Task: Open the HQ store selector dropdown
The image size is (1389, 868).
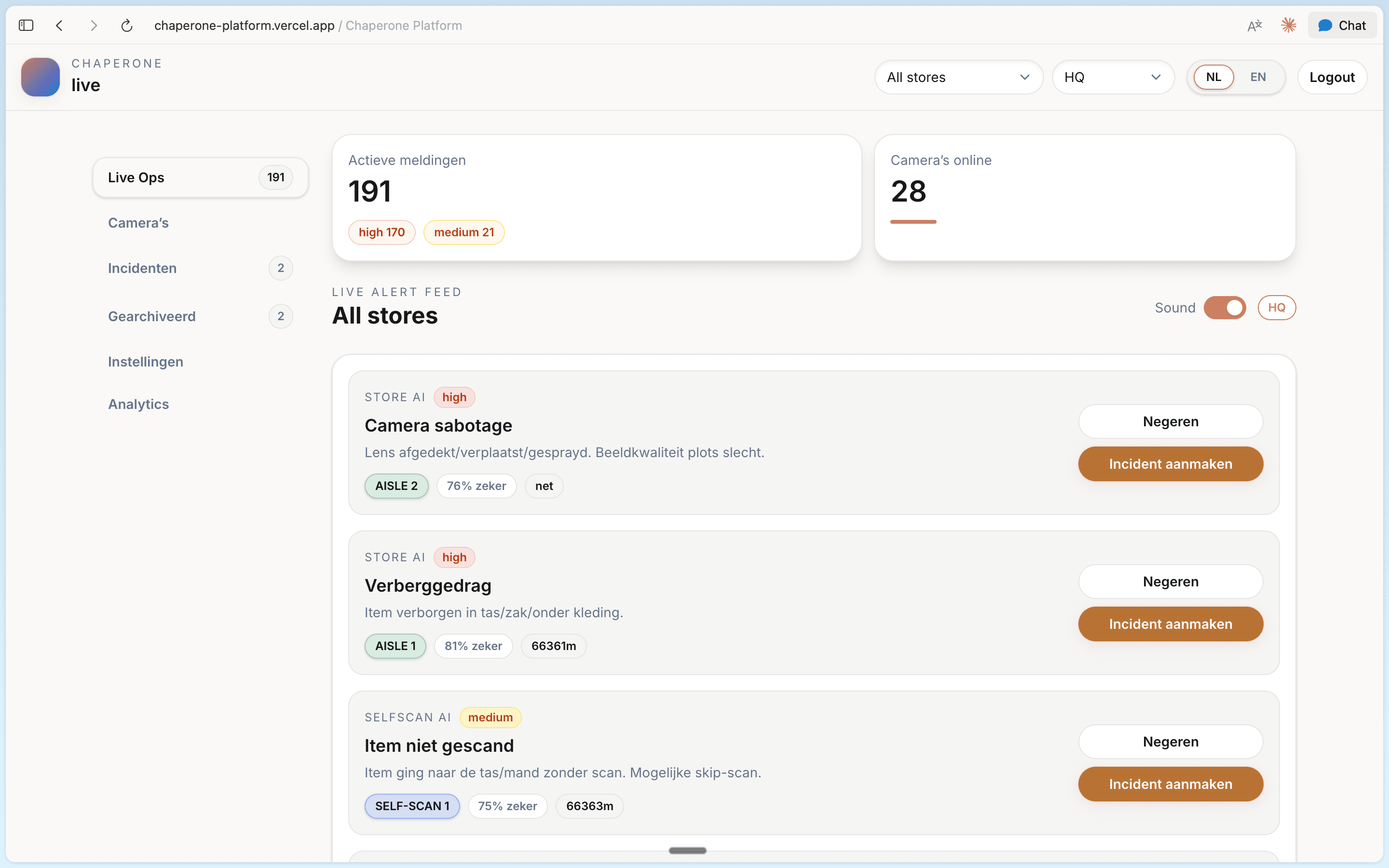Action: point(1112,77)
